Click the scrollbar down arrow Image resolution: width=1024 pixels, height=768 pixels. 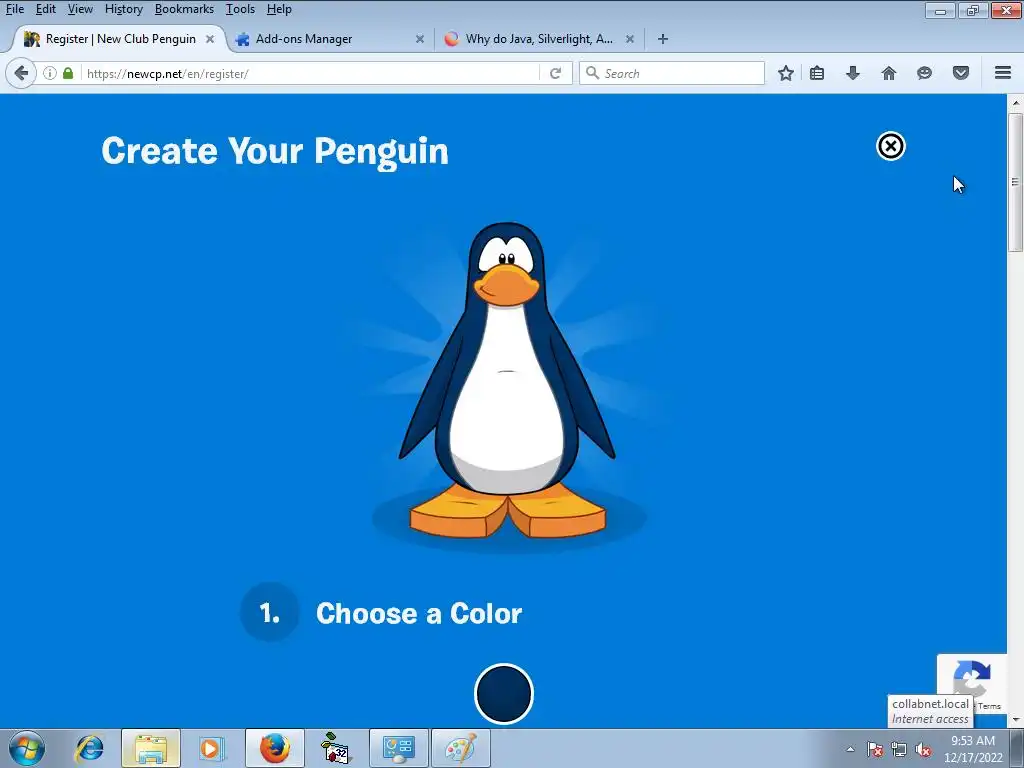(1015, 720)
